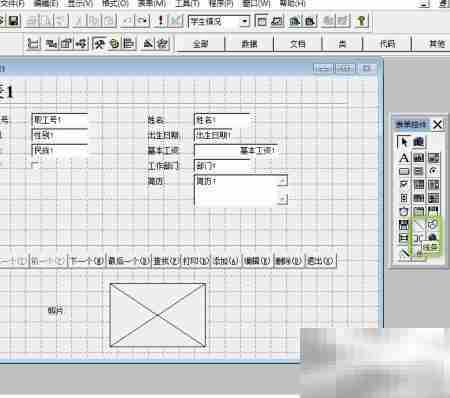450x398 pixels.
Task: Click the 下一个(N) button on the form
Action: [86, 261]
